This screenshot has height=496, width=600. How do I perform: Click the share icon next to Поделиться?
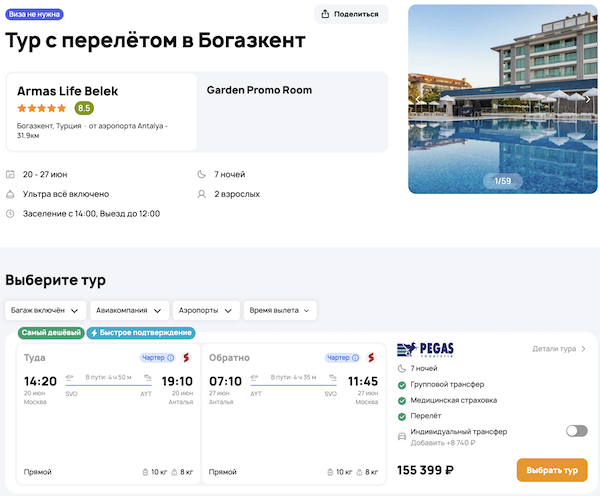click(326, 14)
